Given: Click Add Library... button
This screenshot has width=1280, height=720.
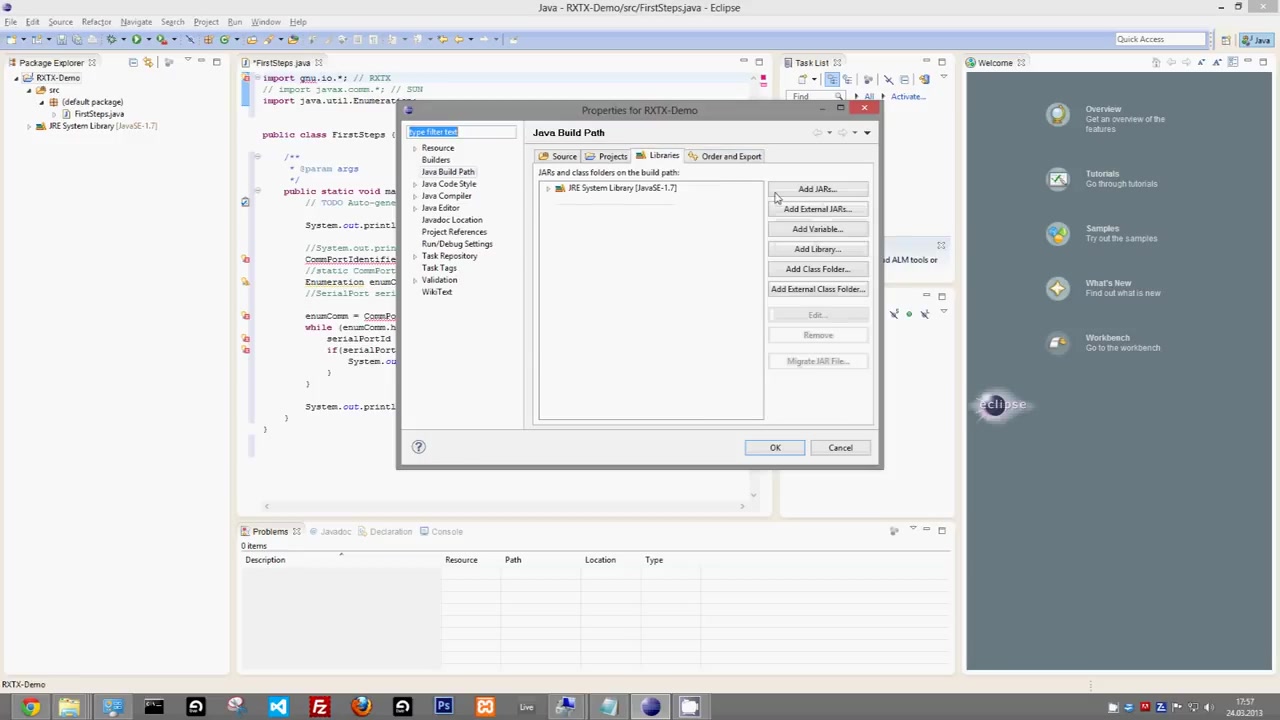Looking at the screenshot, I should pos(818,249).
